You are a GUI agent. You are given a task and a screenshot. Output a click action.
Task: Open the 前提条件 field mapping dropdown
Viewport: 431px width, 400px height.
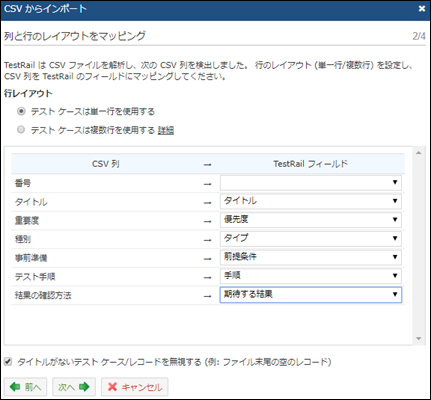pos(311,257)
